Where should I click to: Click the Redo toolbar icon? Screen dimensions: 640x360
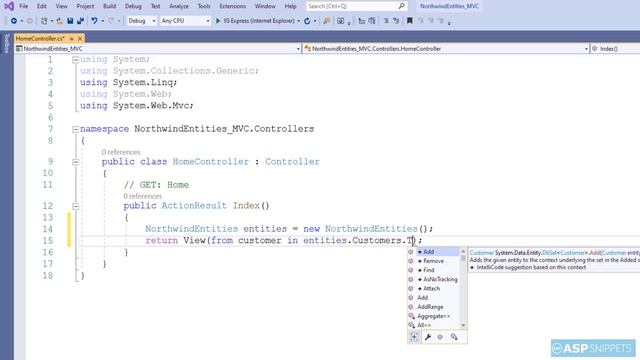(x=111, y=21)
